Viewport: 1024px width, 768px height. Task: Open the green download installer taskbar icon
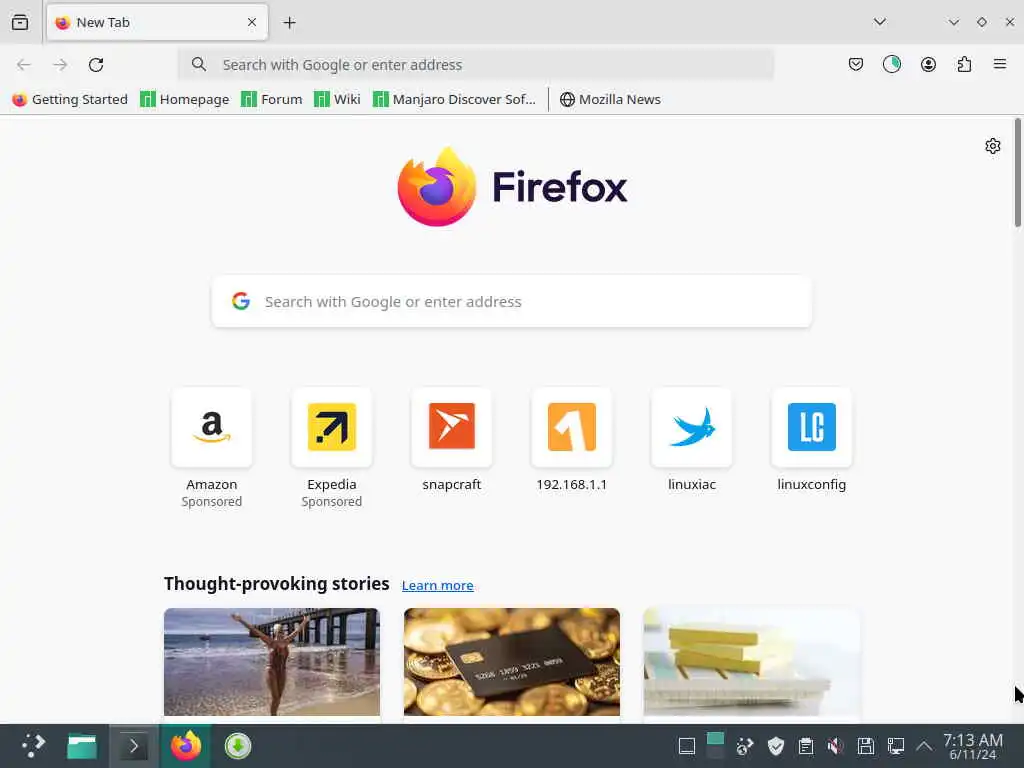click(x=238, y=746)
